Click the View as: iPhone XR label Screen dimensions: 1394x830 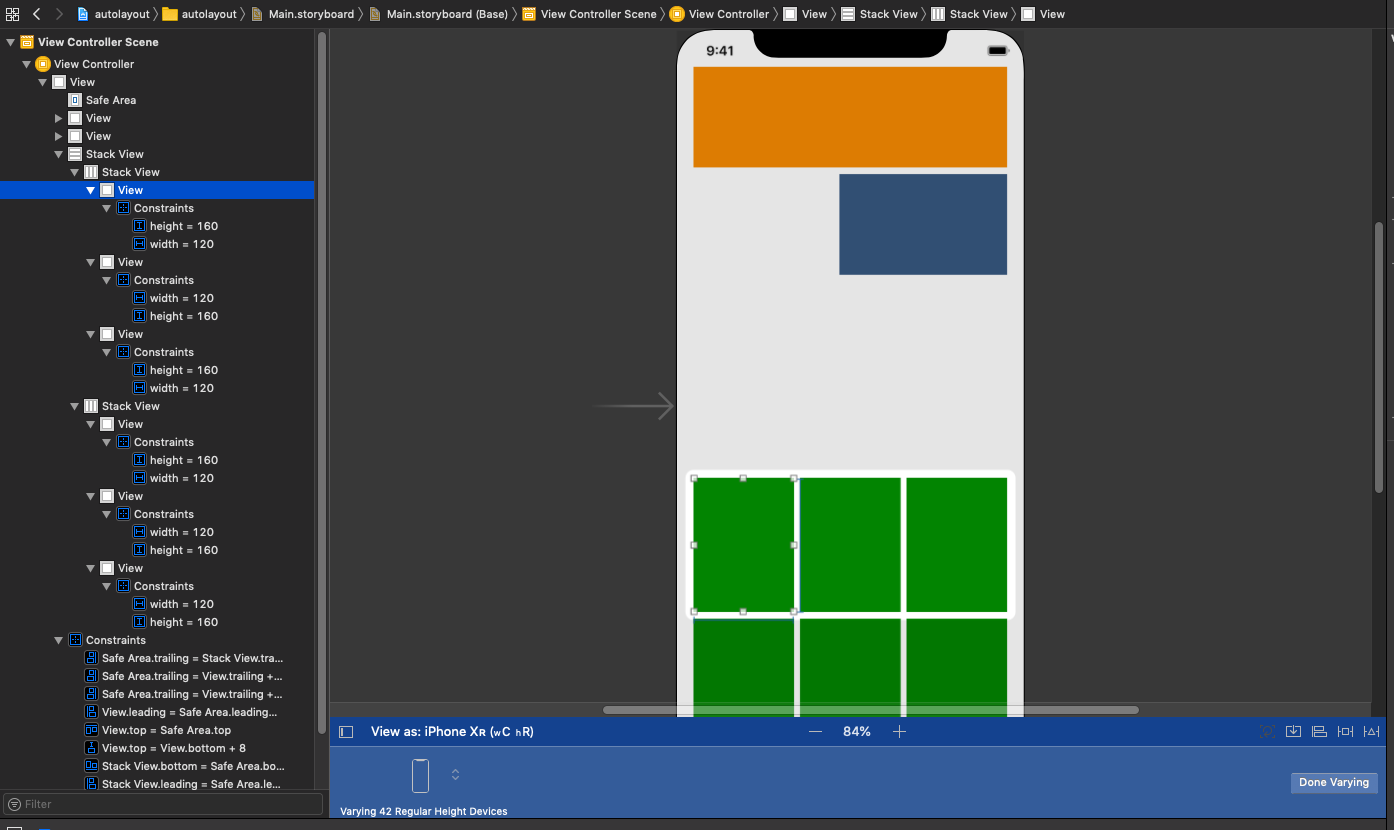point(452,732)
